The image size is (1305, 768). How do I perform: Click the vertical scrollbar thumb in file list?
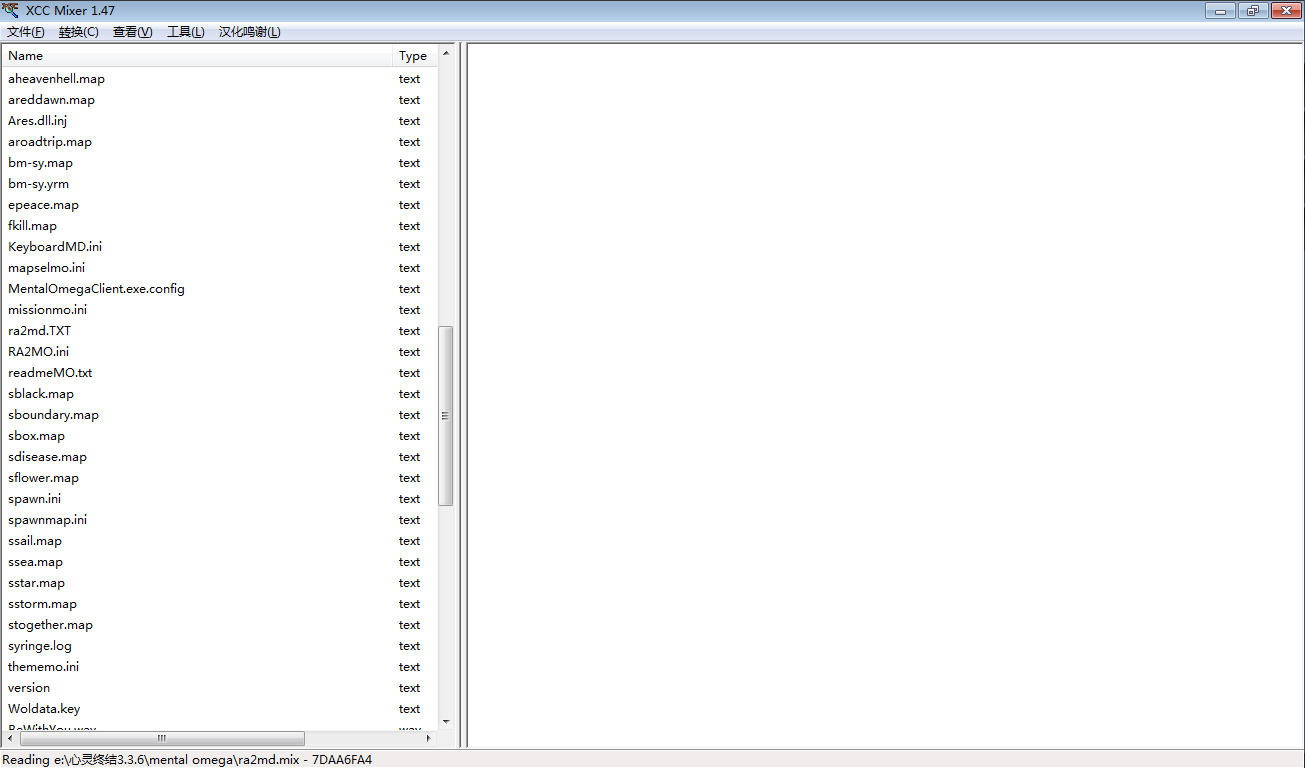coord(446,416)
